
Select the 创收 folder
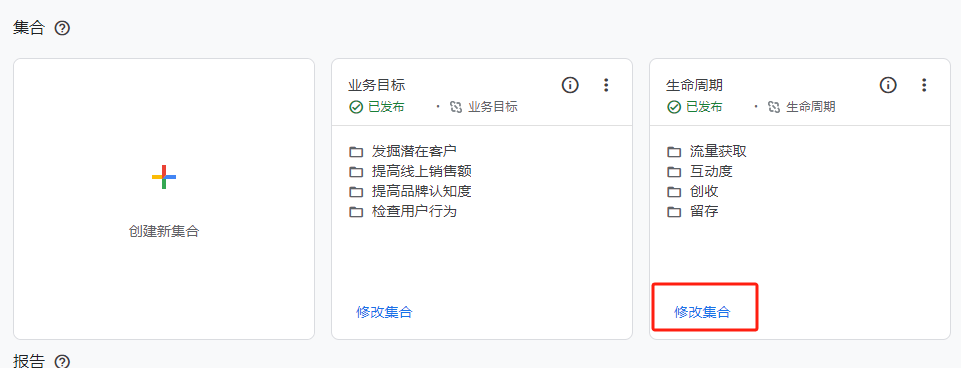click(x=693, y=191)
